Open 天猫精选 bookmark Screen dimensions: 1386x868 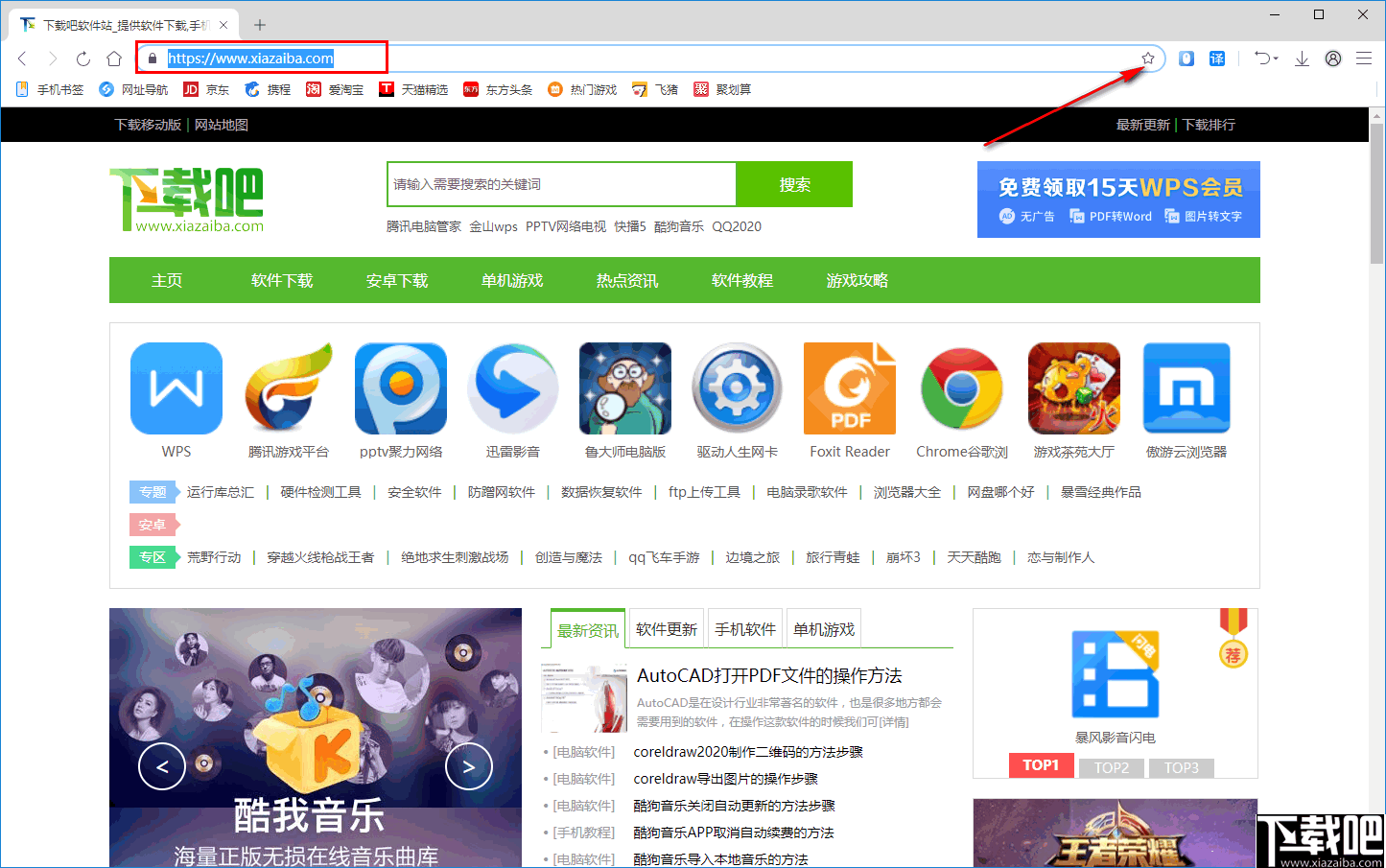click(413, 89)
